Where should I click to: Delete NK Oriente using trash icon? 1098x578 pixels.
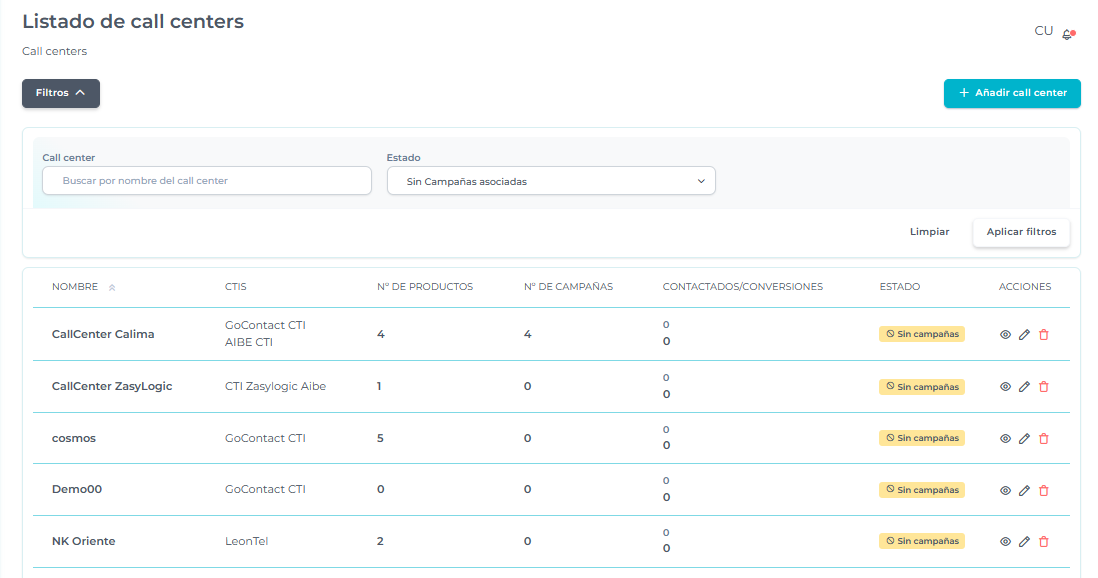[1044, 541]
